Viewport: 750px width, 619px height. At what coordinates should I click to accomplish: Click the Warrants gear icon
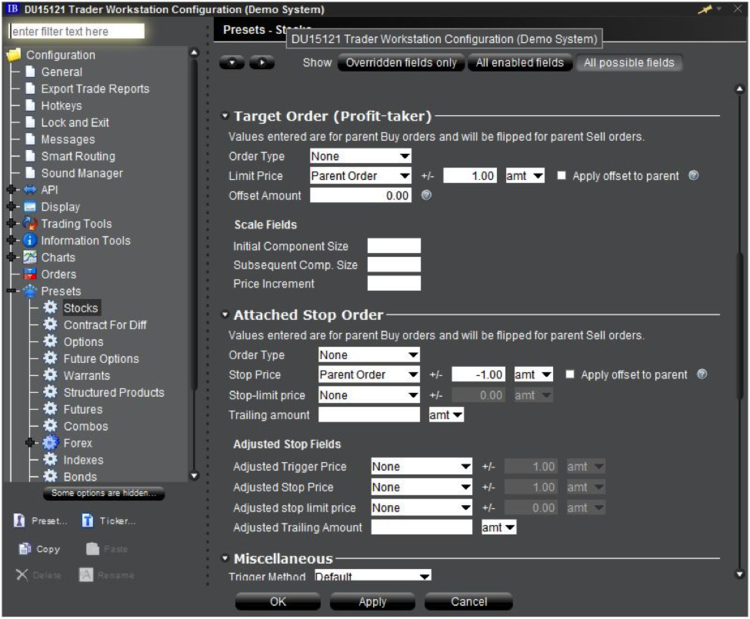coord(50,375)
